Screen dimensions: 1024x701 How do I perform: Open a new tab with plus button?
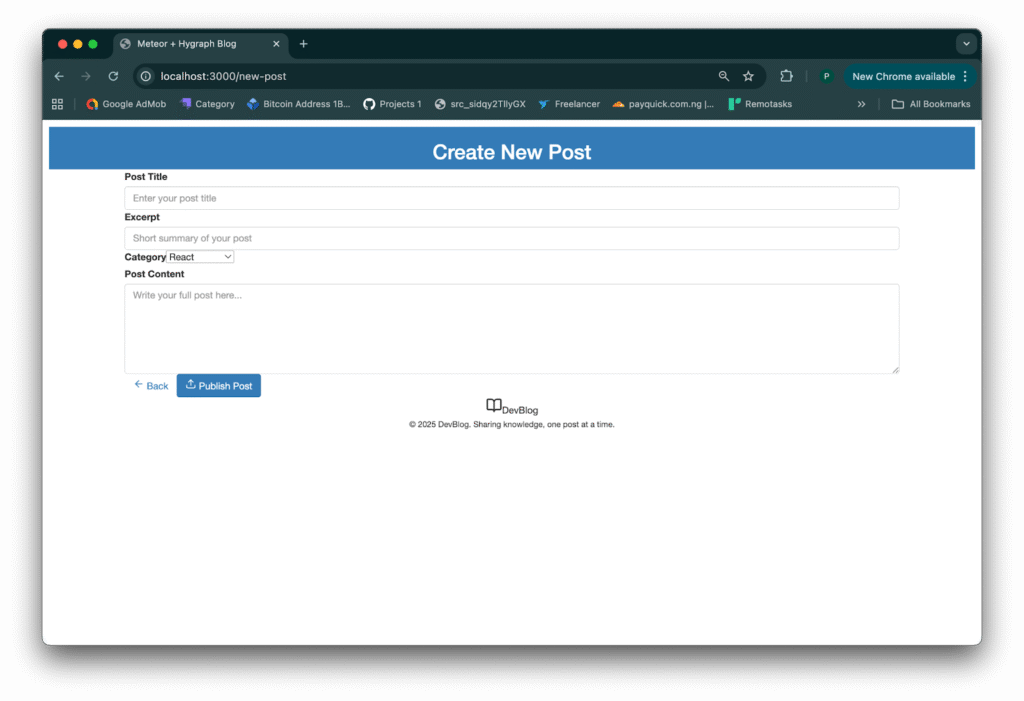303,44
